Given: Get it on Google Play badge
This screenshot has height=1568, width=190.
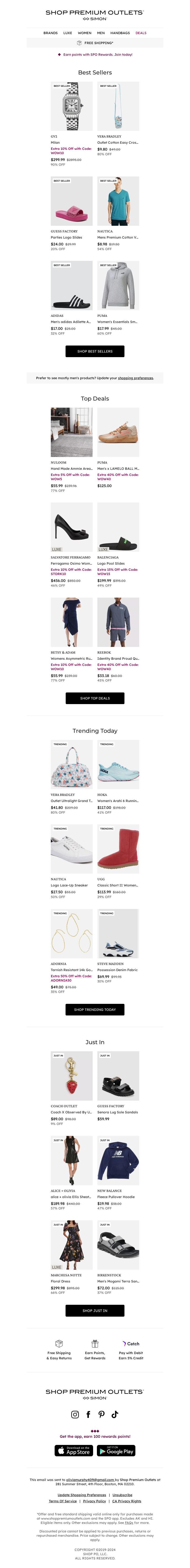Looking at the screenshot, I should pyautogui.click(x=116, y=1451).
